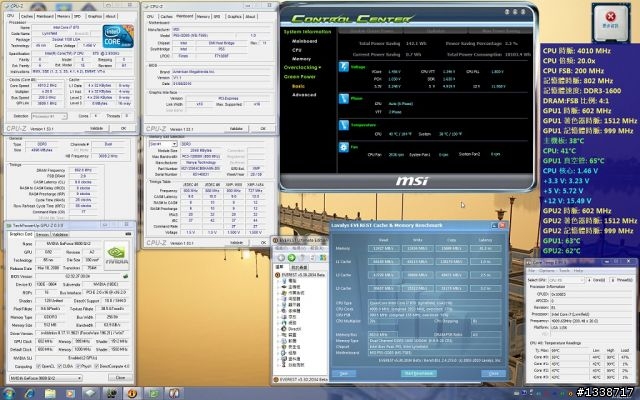
Task: Open the Select CPU dropdown in Core Temp
Action: tap(567, 280)
